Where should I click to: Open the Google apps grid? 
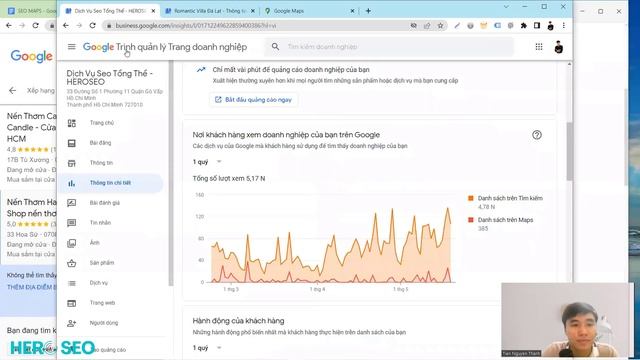tap(539, 47)
